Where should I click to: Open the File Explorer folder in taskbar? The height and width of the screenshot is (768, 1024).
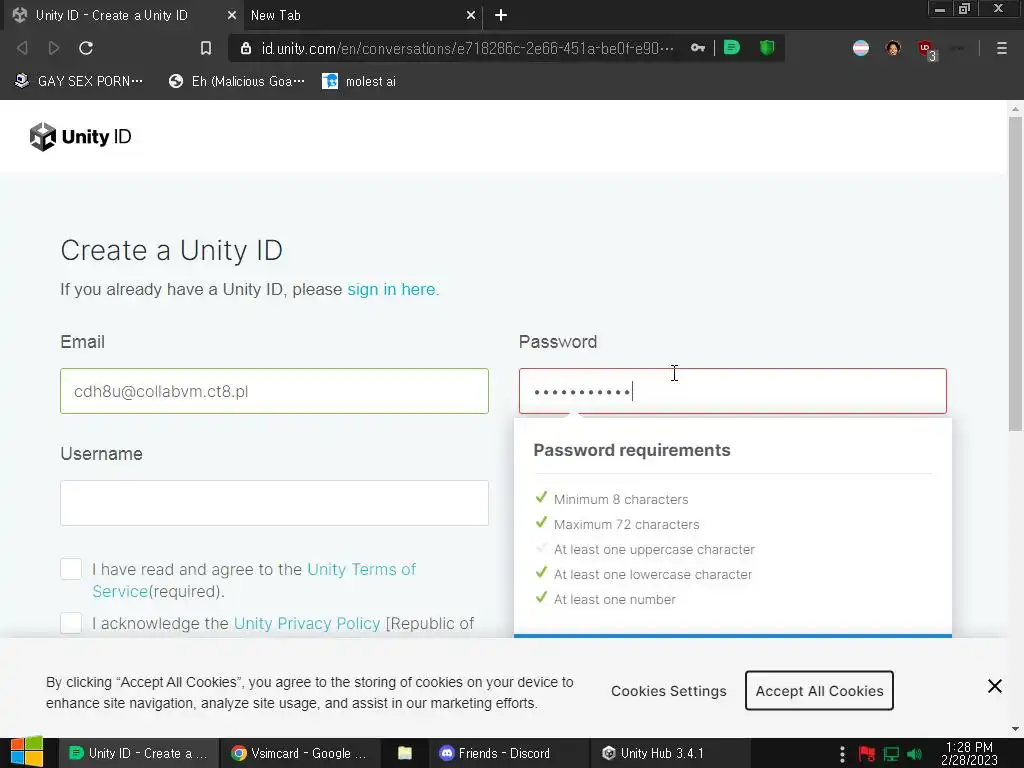tap(405, 753)
